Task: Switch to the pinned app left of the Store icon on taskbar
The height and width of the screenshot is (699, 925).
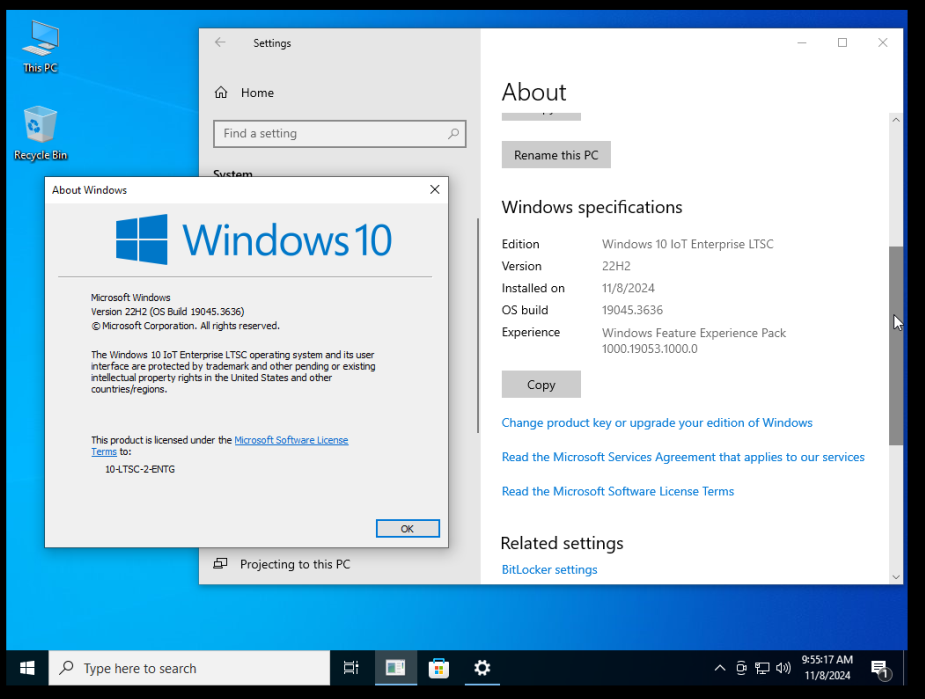Action: click(x=395, y=668)
